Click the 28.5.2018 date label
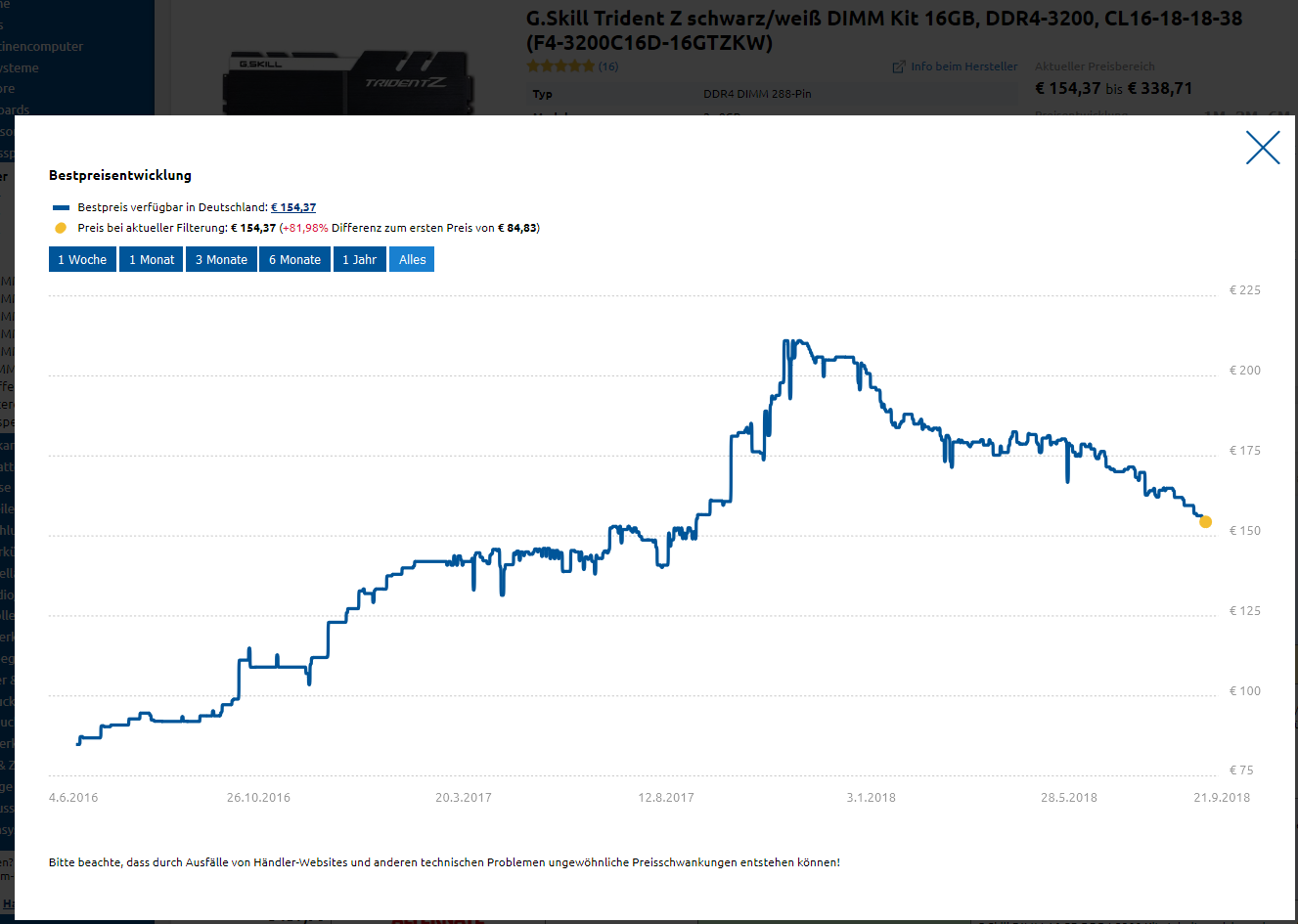 (1069, 798)
